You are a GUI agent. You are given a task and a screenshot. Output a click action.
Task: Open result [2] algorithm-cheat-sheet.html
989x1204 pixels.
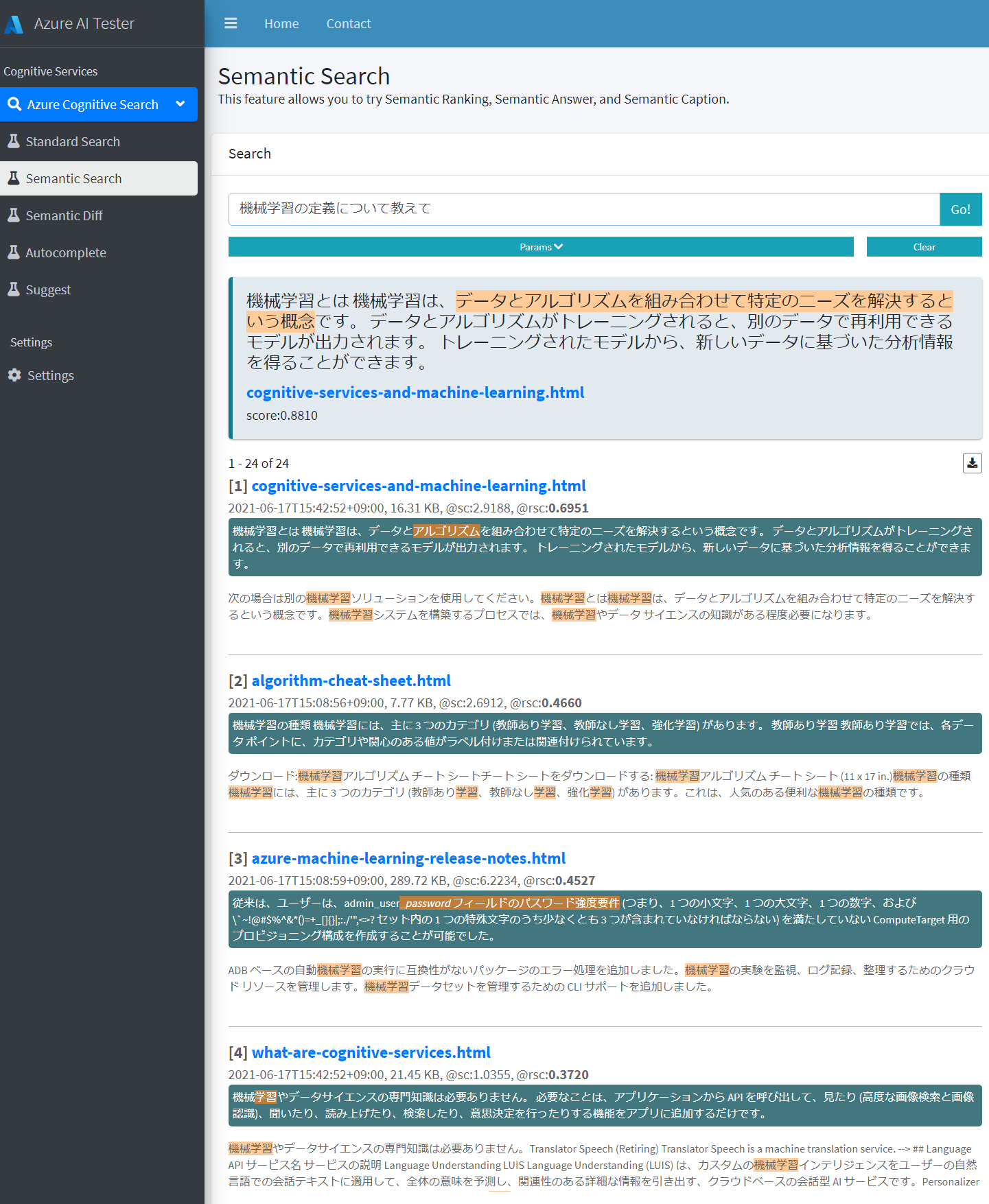pyautogui.click(x=351, y=681)
